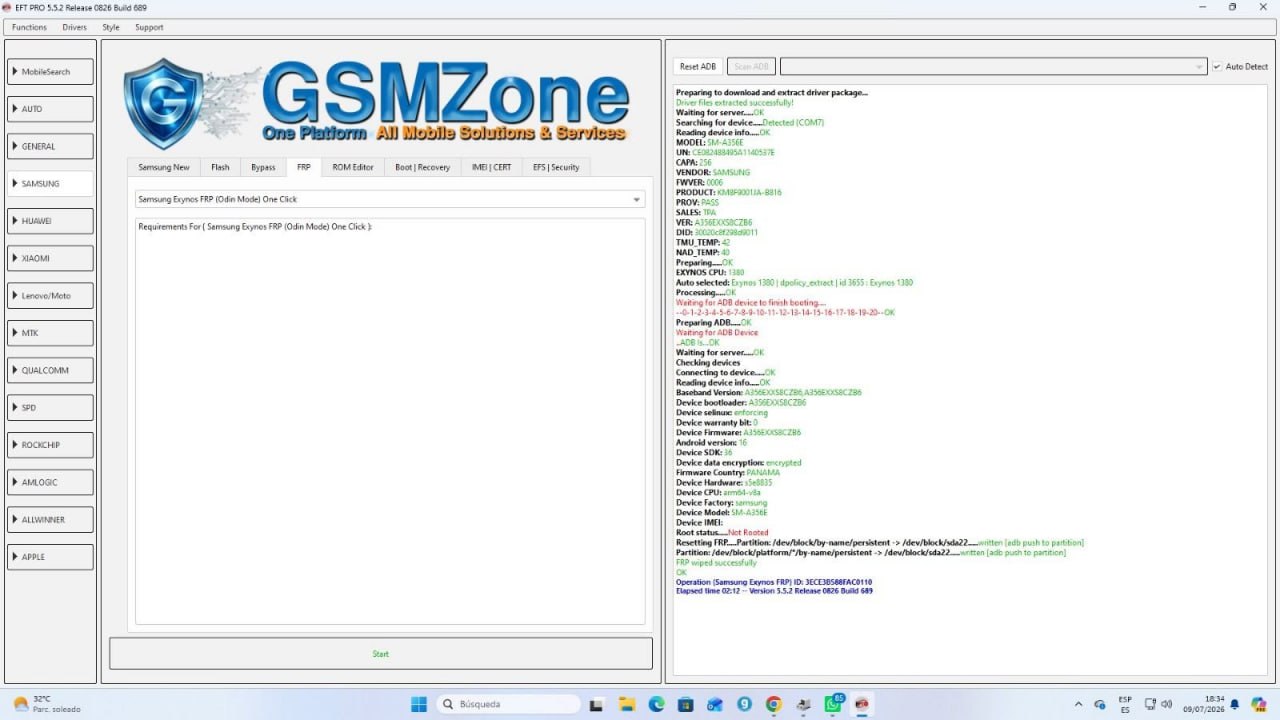Click the 'Android version: 16' log line

711,443
